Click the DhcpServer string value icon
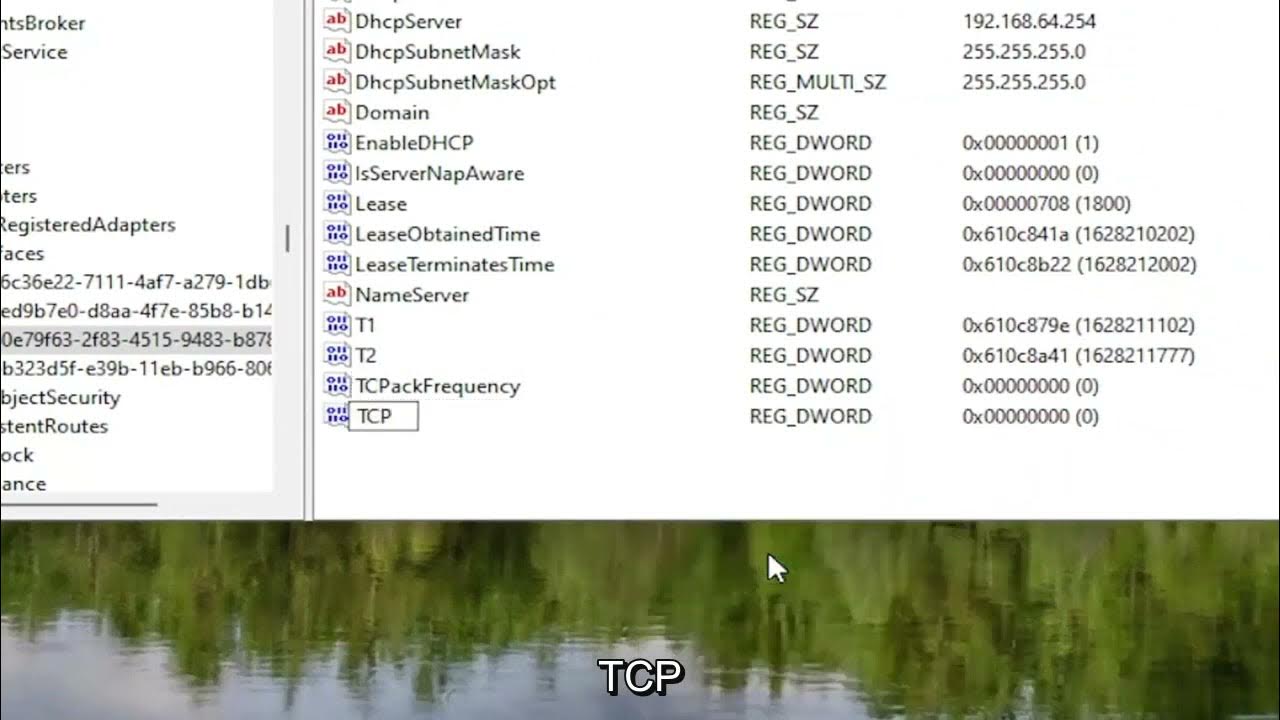Image resolution: width=1280 pixels, height=720 pixels. (x=337, y=21)
